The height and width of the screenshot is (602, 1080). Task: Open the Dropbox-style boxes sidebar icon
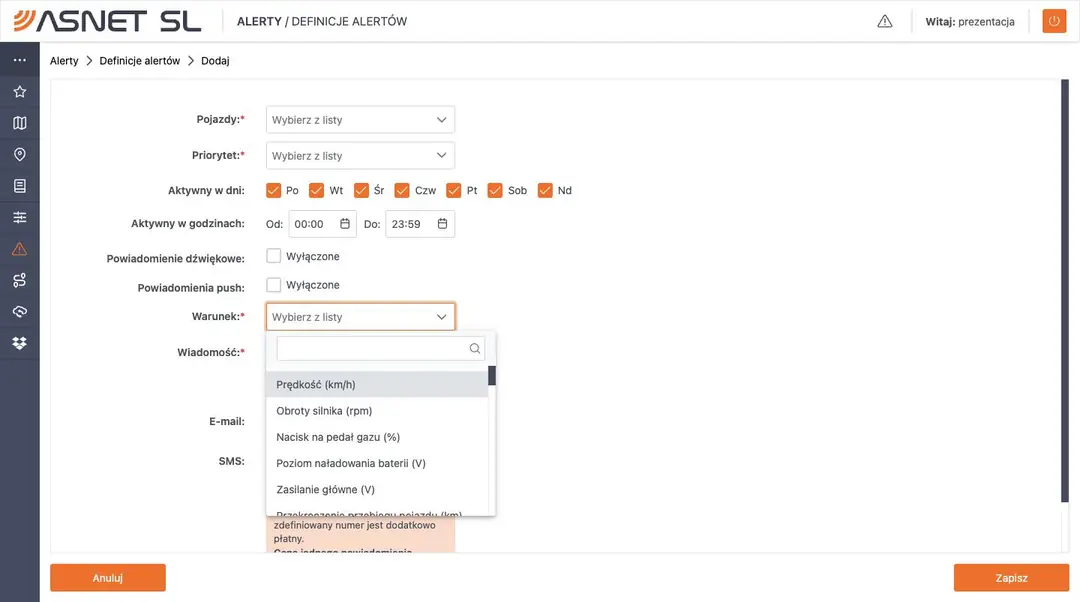[19, 343]
